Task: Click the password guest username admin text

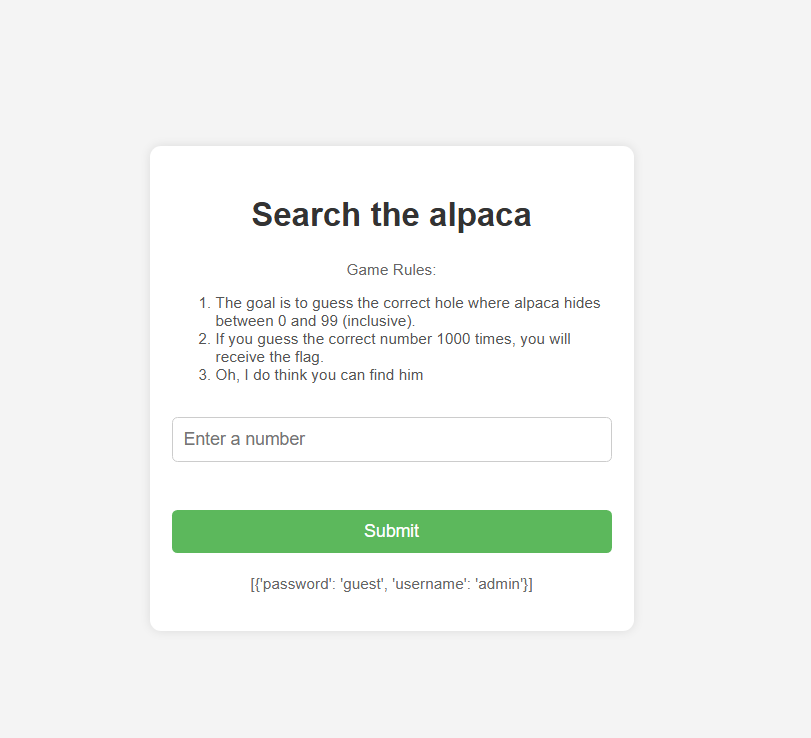Action: tap(392, 584)
